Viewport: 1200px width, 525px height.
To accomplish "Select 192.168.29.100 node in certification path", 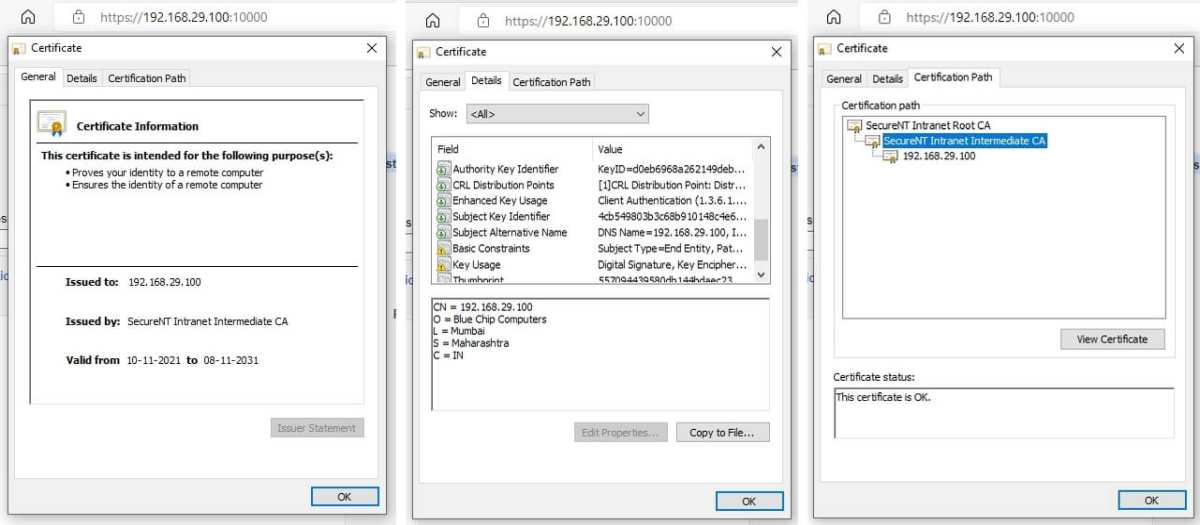I will coord(939,157).
